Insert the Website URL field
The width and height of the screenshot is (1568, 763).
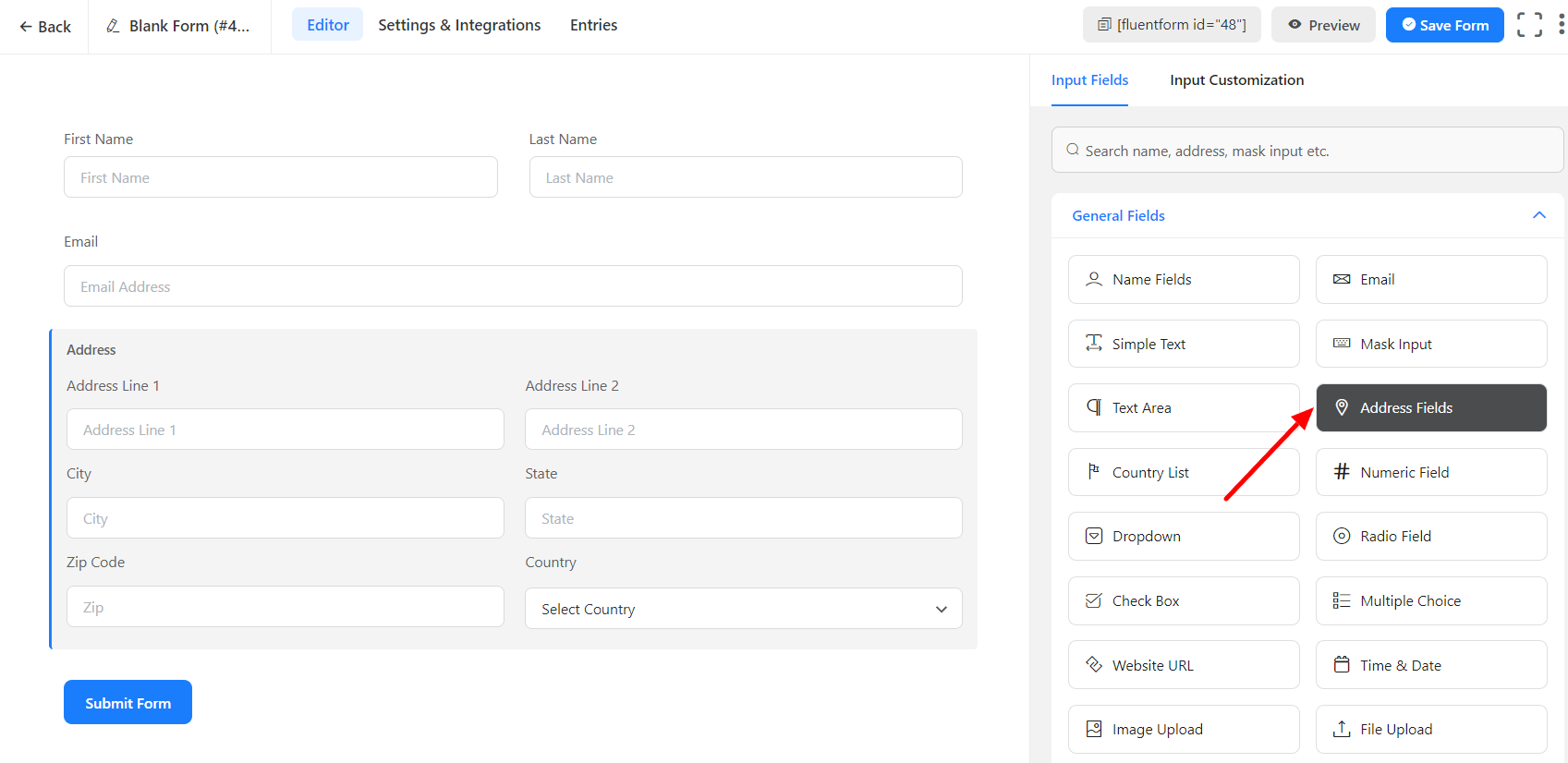point(1183,665)
